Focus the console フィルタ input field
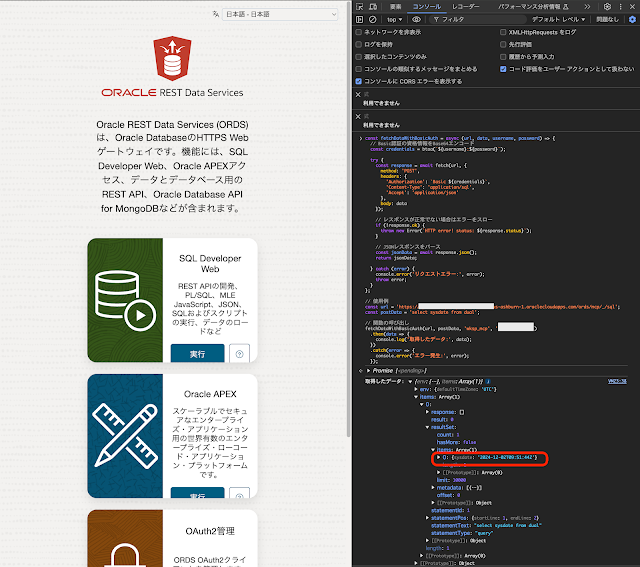 [478, 19]
